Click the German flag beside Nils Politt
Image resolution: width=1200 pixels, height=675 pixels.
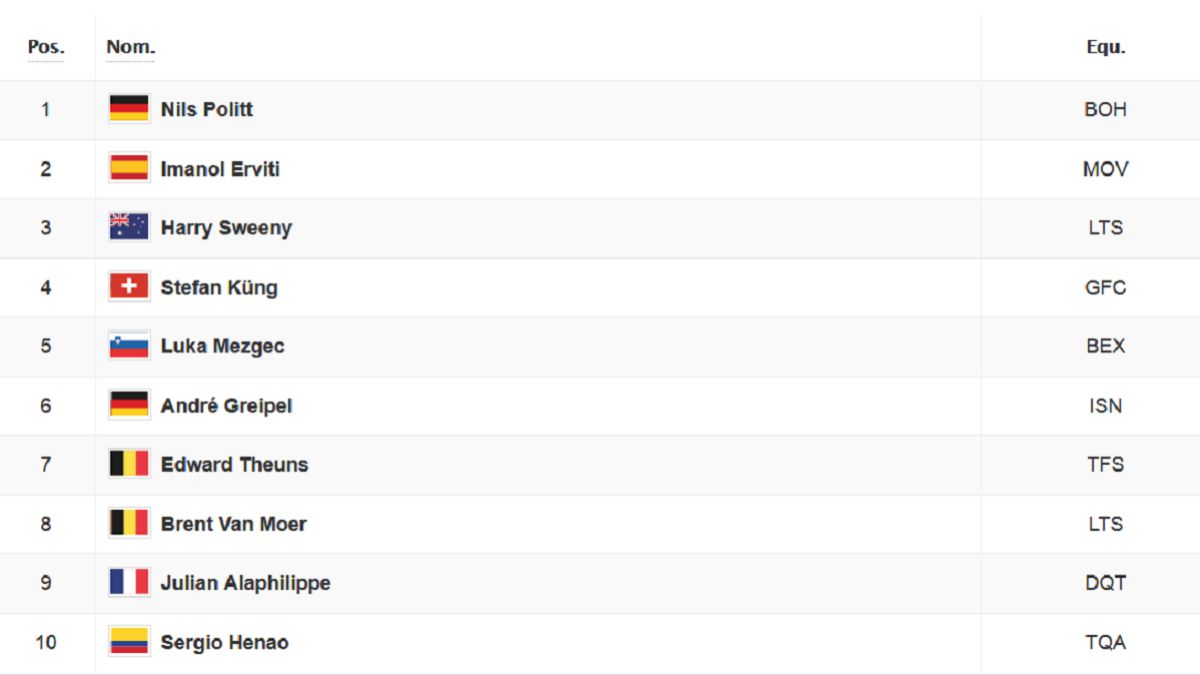tap(129, 109)
